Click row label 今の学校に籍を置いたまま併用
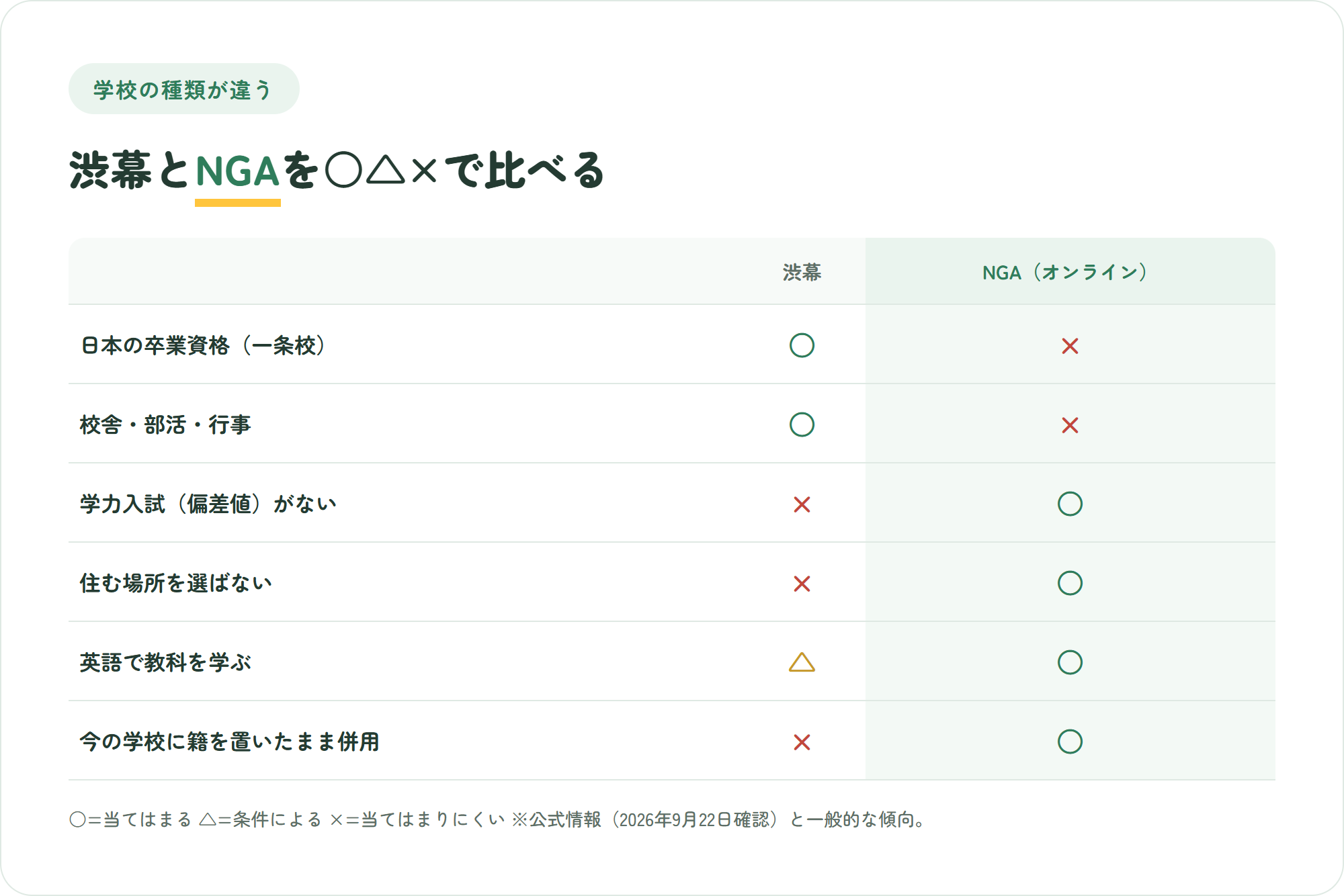The height and width of the screenshot is (896, 1344). click(230, 742)
